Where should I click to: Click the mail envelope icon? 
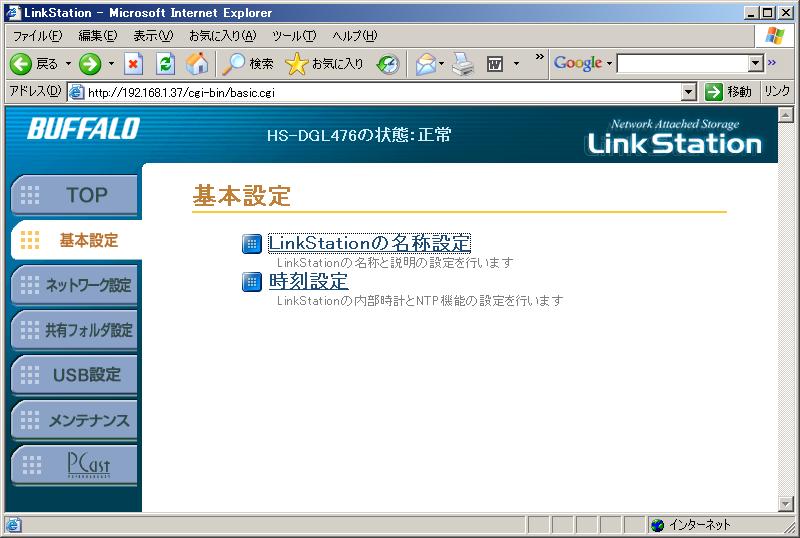pos(426,64)
